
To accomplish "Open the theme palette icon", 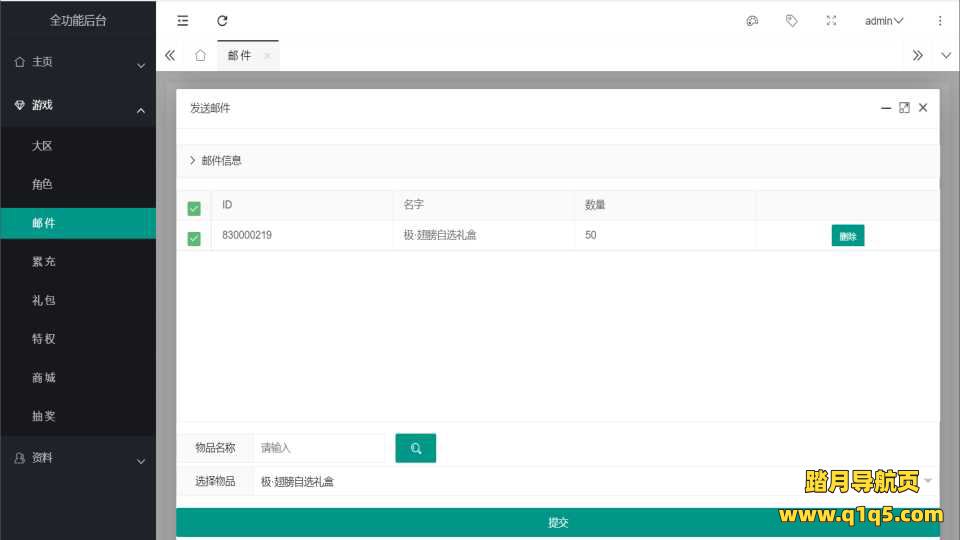I will [752, 21].
